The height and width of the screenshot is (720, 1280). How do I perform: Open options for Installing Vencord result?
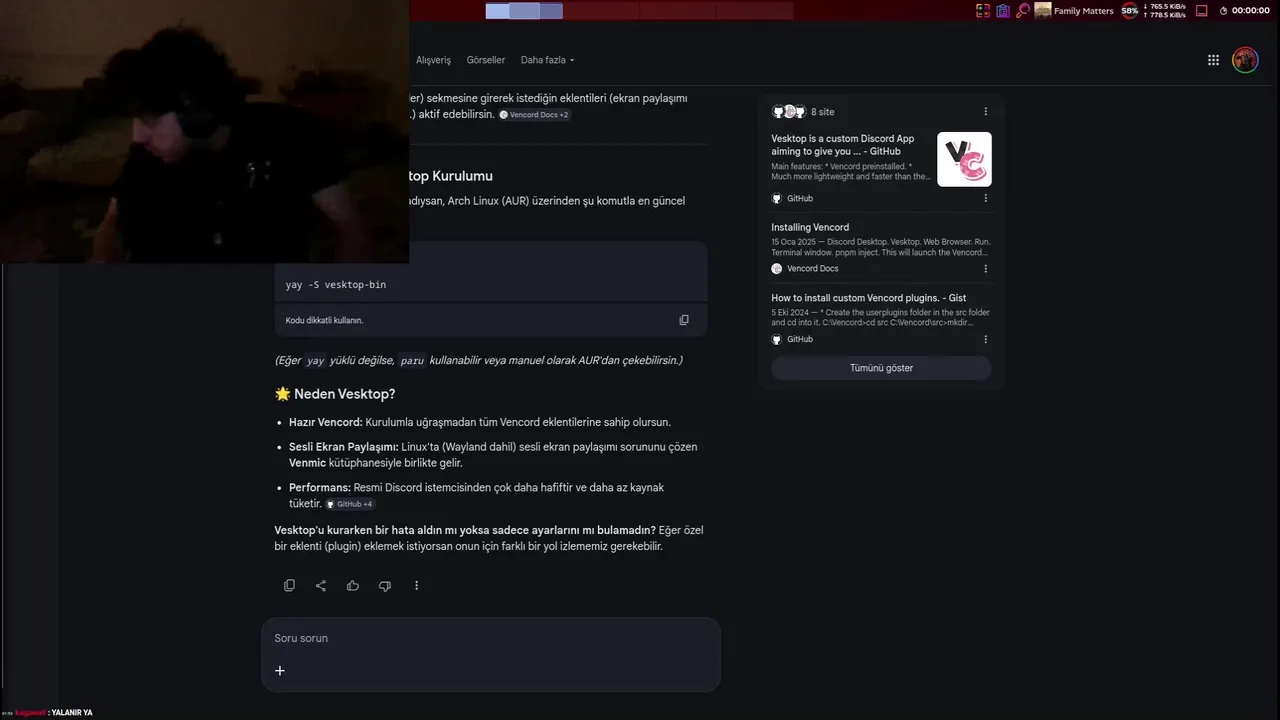[x=985, y=269]
